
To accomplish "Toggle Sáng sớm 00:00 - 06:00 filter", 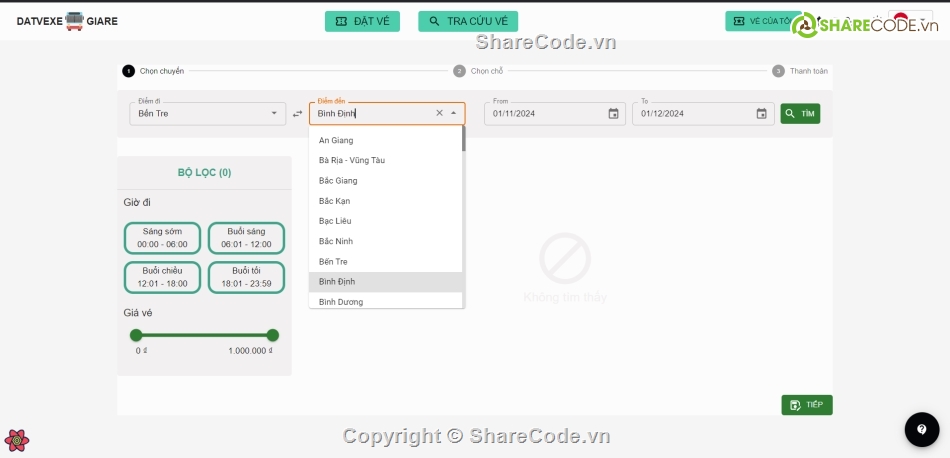I will (162, 238).
